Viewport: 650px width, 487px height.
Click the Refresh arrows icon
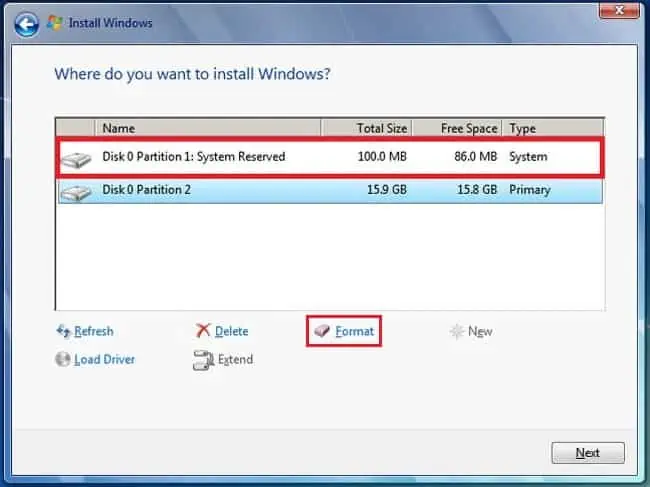coord(63,331)
